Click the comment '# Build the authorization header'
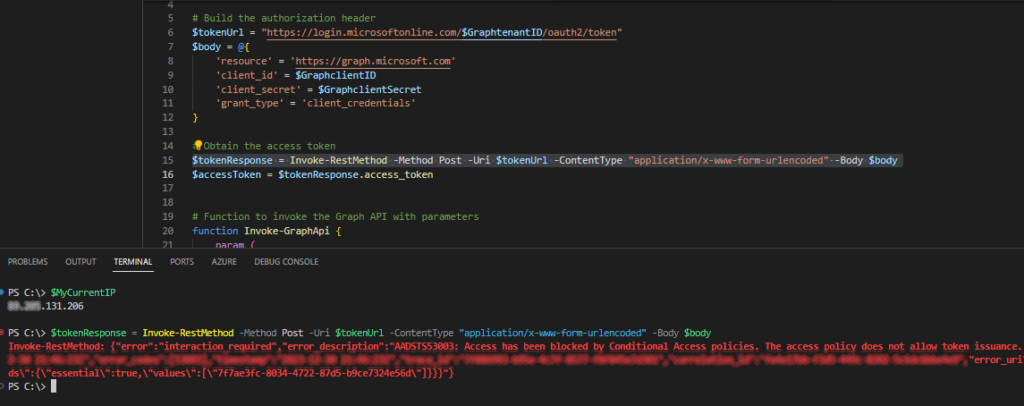The width and height of the screenshot is (1024, 406). coord(283,18)
